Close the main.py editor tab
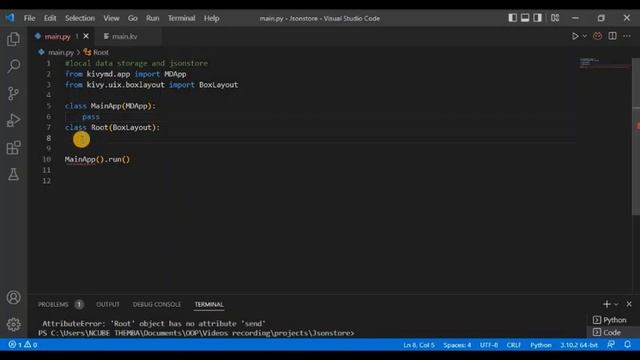The height and width of the screenshot is (360, 640). [x=86, y=36]
